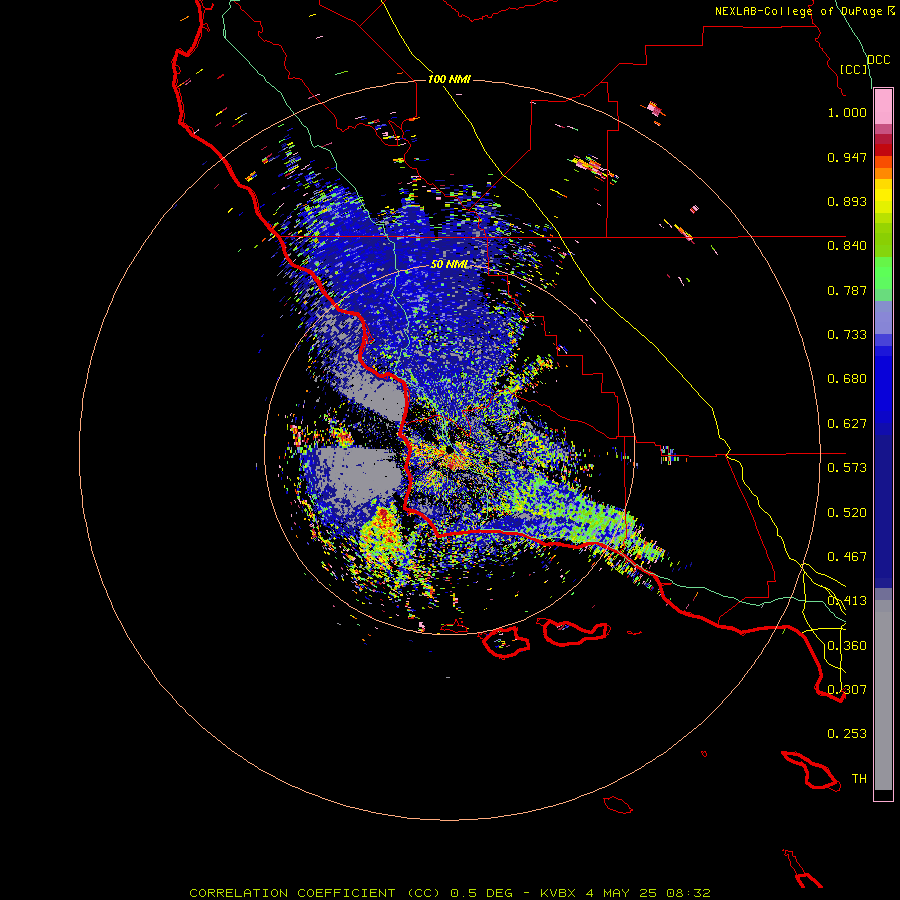Click the 0.307 scale value

point(847,690)
